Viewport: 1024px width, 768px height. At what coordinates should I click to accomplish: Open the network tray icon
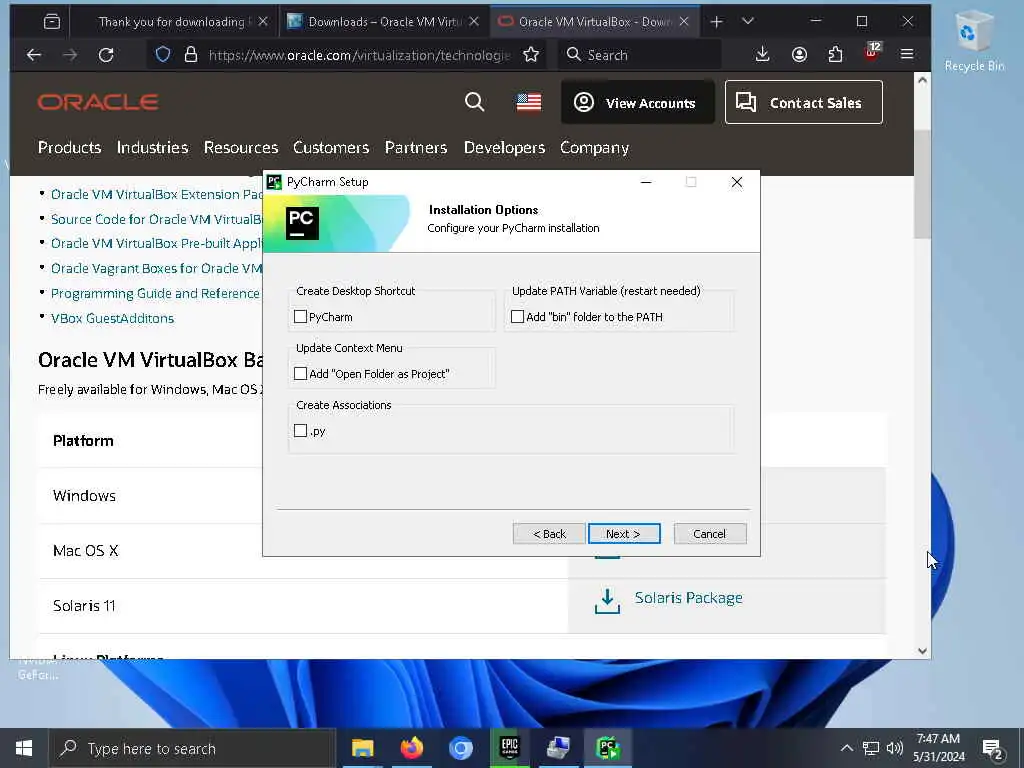coord(871,748)
